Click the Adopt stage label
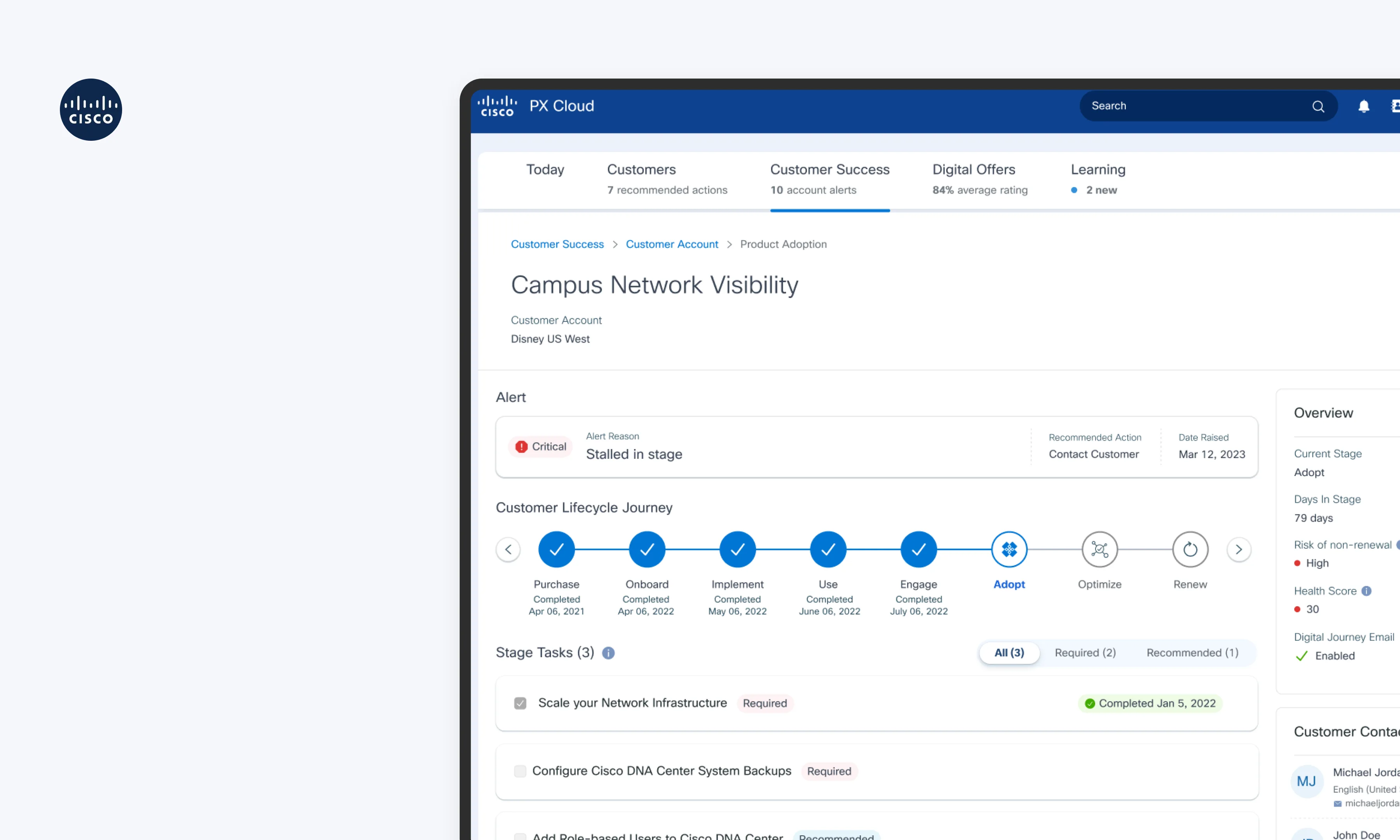Viewport: 1400px width, 840px height. (x=1009, y=584)
